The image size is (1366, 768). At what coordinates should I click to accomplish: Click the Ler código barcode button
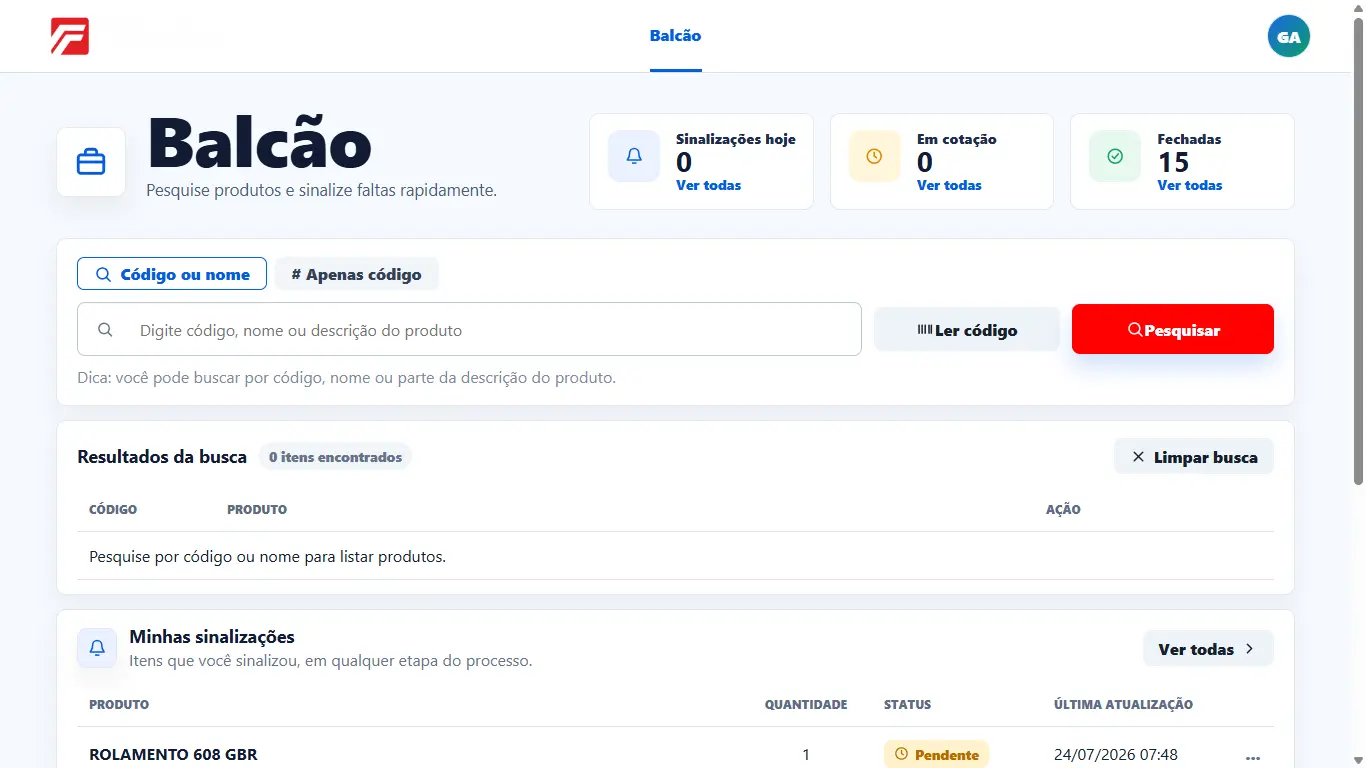point(967,330)
